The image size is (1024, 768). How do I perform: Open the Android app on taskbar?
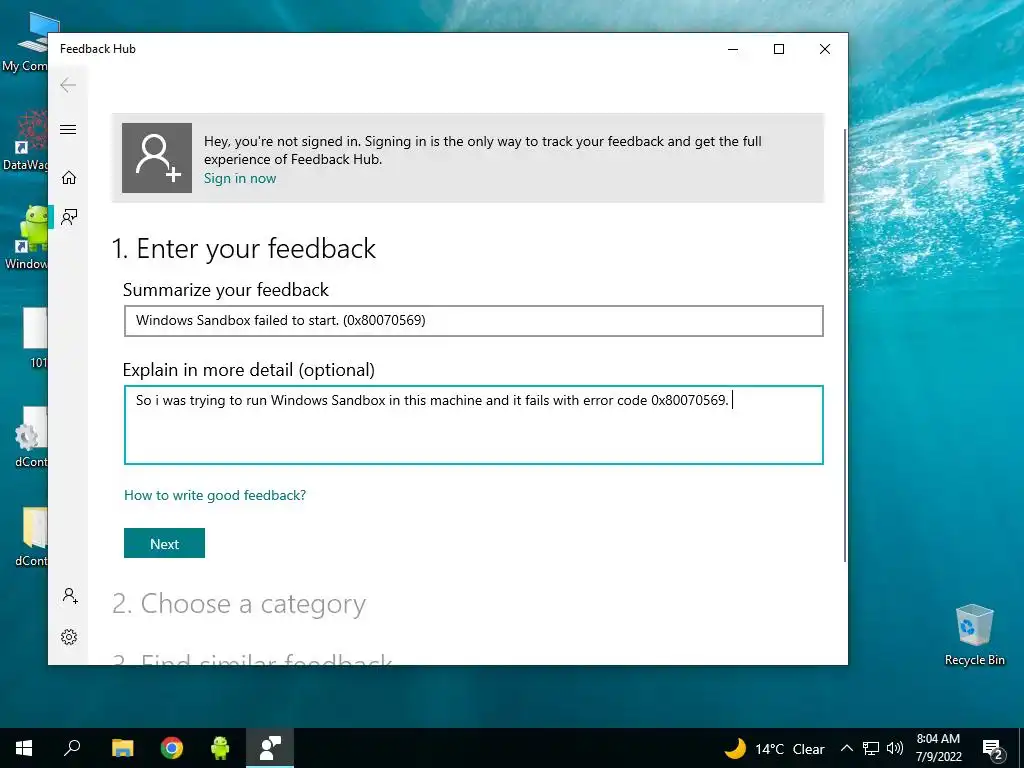[x=220, y=748]
